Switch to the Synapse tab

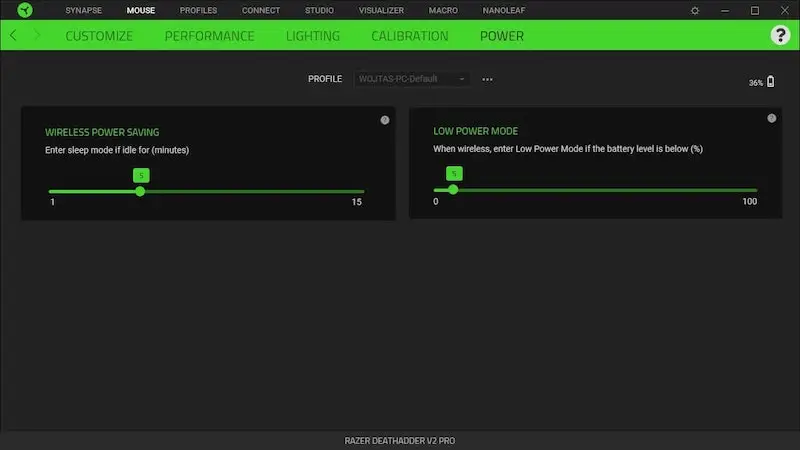click(84, 10)
